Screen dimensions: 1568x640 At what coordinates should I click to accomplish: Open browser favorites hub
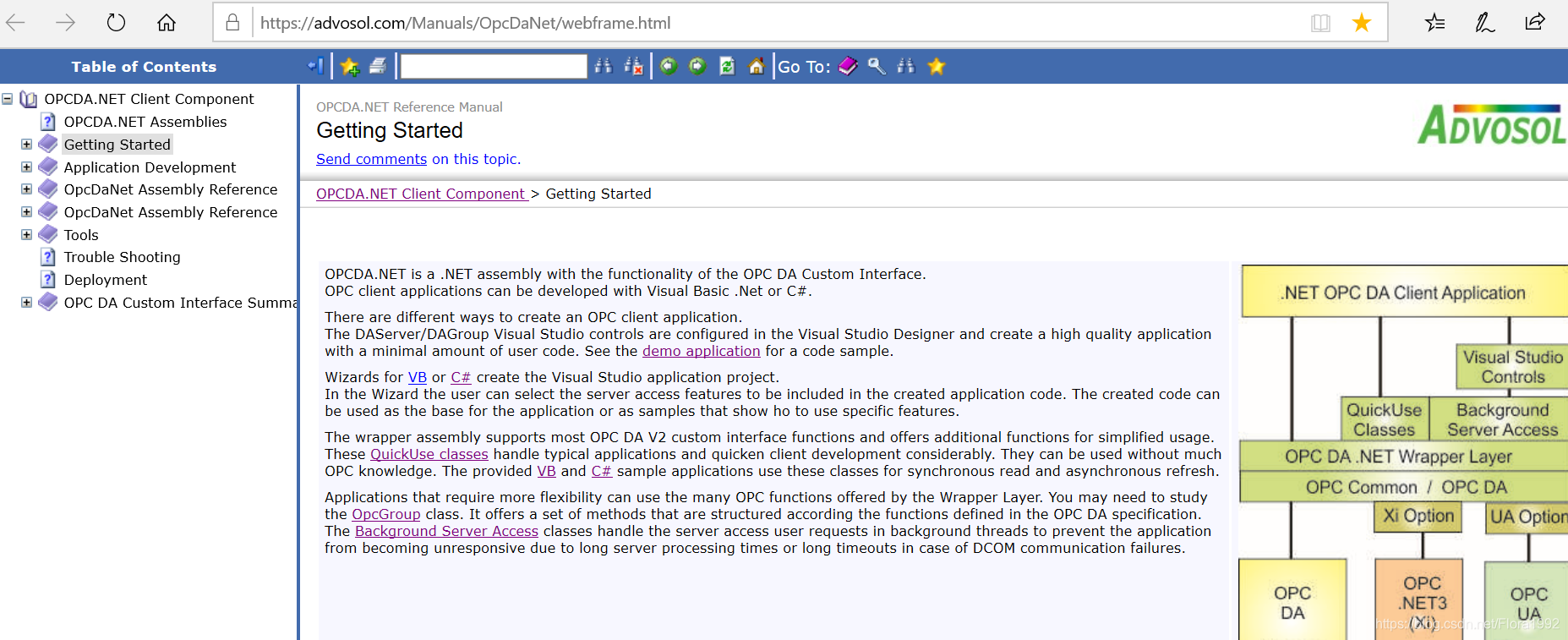coord(1434,23)
